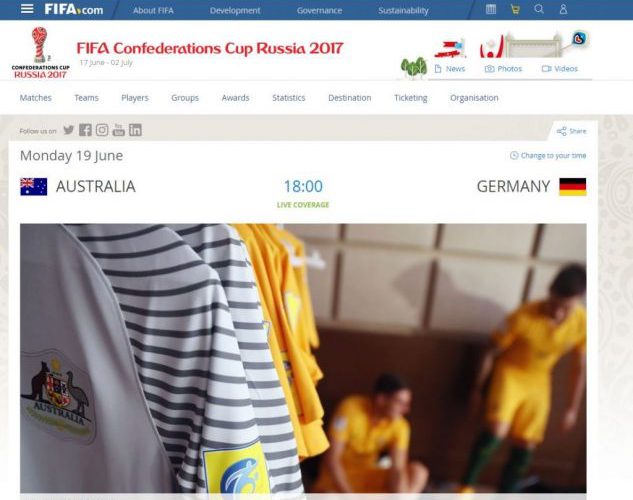Screen dimensions: 633x500
Task: Go to the Ticketing section
Action: pyautogui.click(x=411, y=98)
